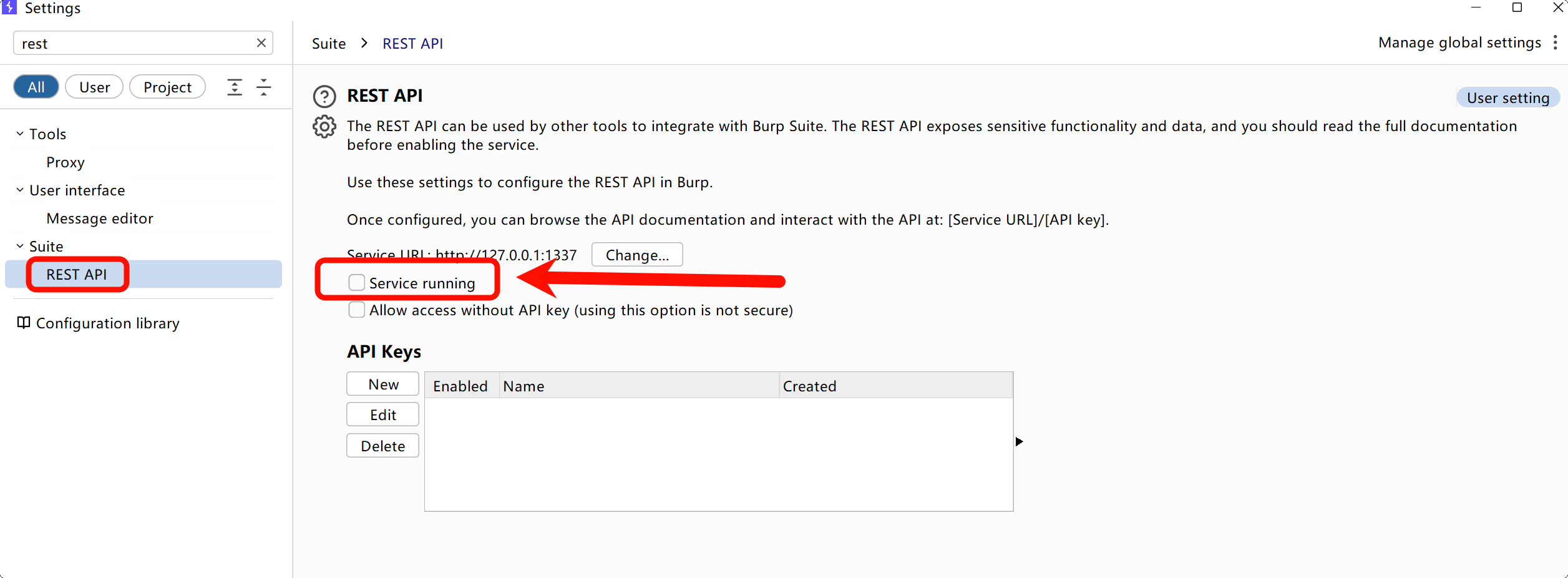
Task: Click the Configuration library book icon
Action: [24, 323]
